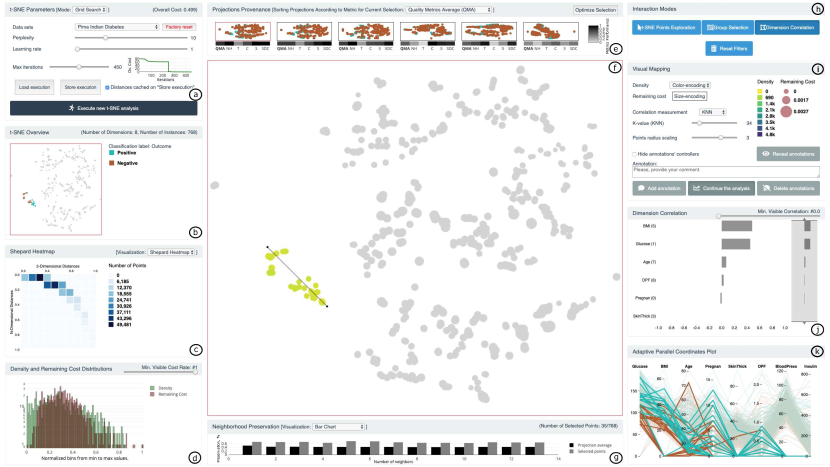The width and height of the screenshot is (830, 467).
Task: Click the trash icon on Reset Filters
Action: [712, 48]
